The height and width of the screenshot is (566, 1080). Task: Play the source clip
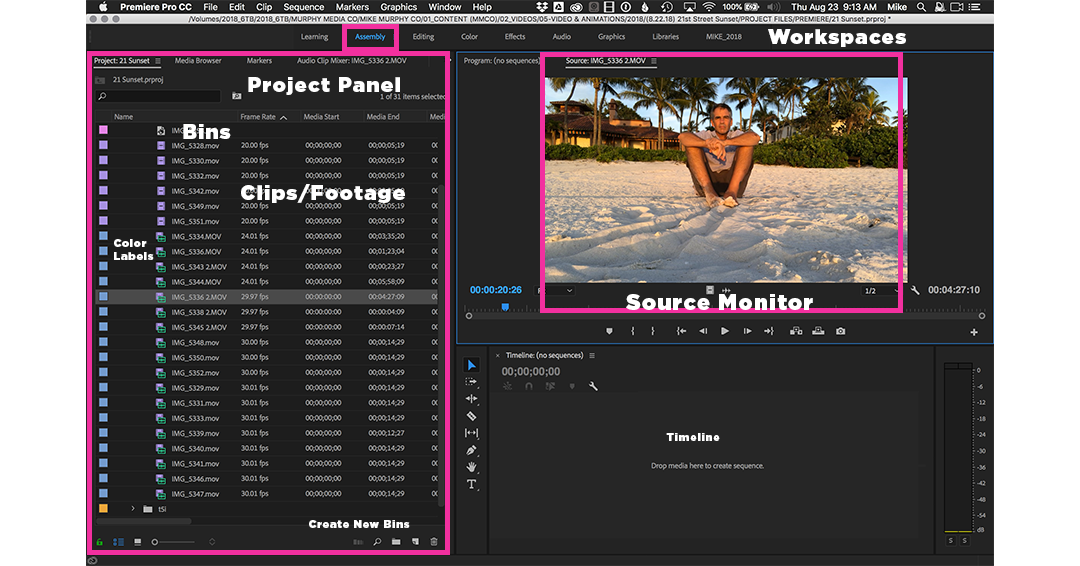click(x=725, y=331)
